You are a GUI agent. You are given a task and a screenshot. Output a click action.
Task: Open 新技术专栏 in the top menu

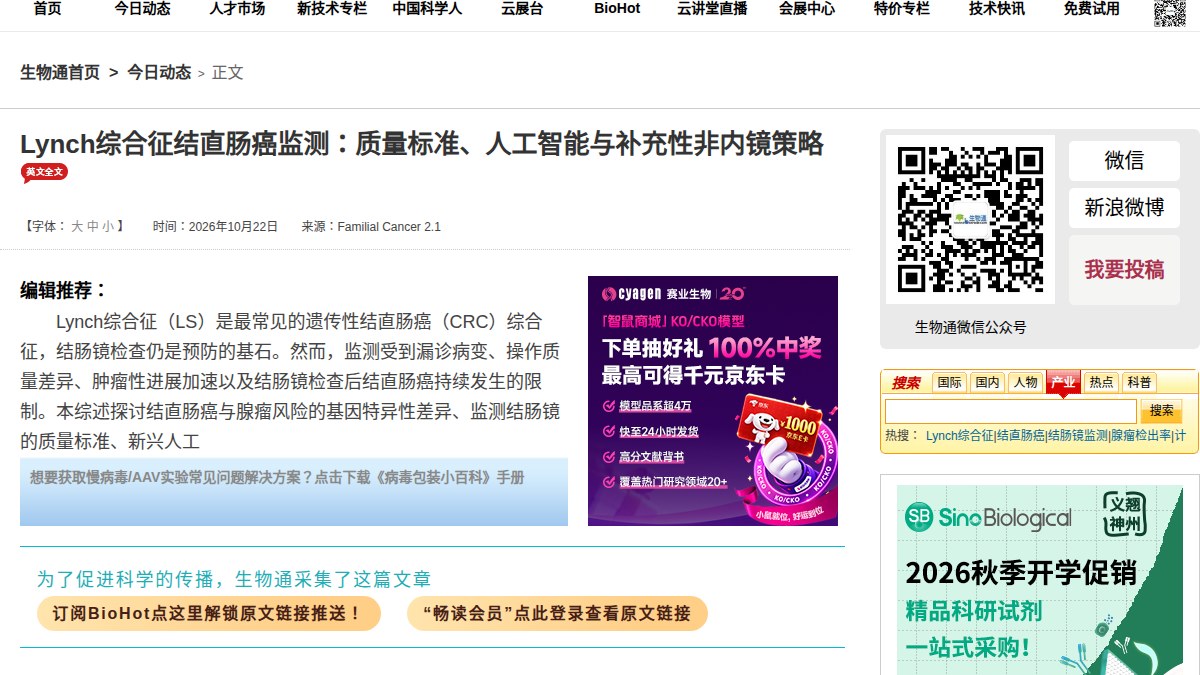pyautogui.click(x=332, y=9)
